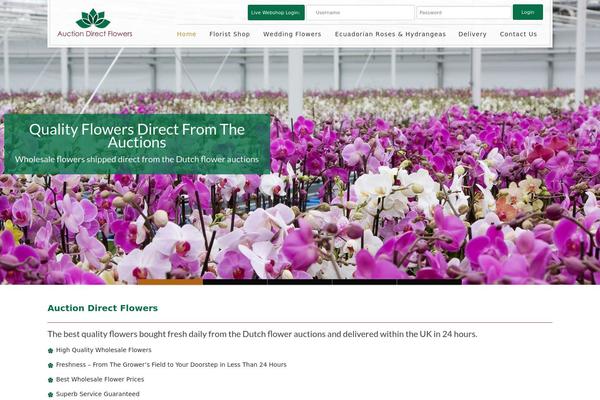Select the second slide indicator bar
Screen dimensions: 600x400
(x=235, y=282)
